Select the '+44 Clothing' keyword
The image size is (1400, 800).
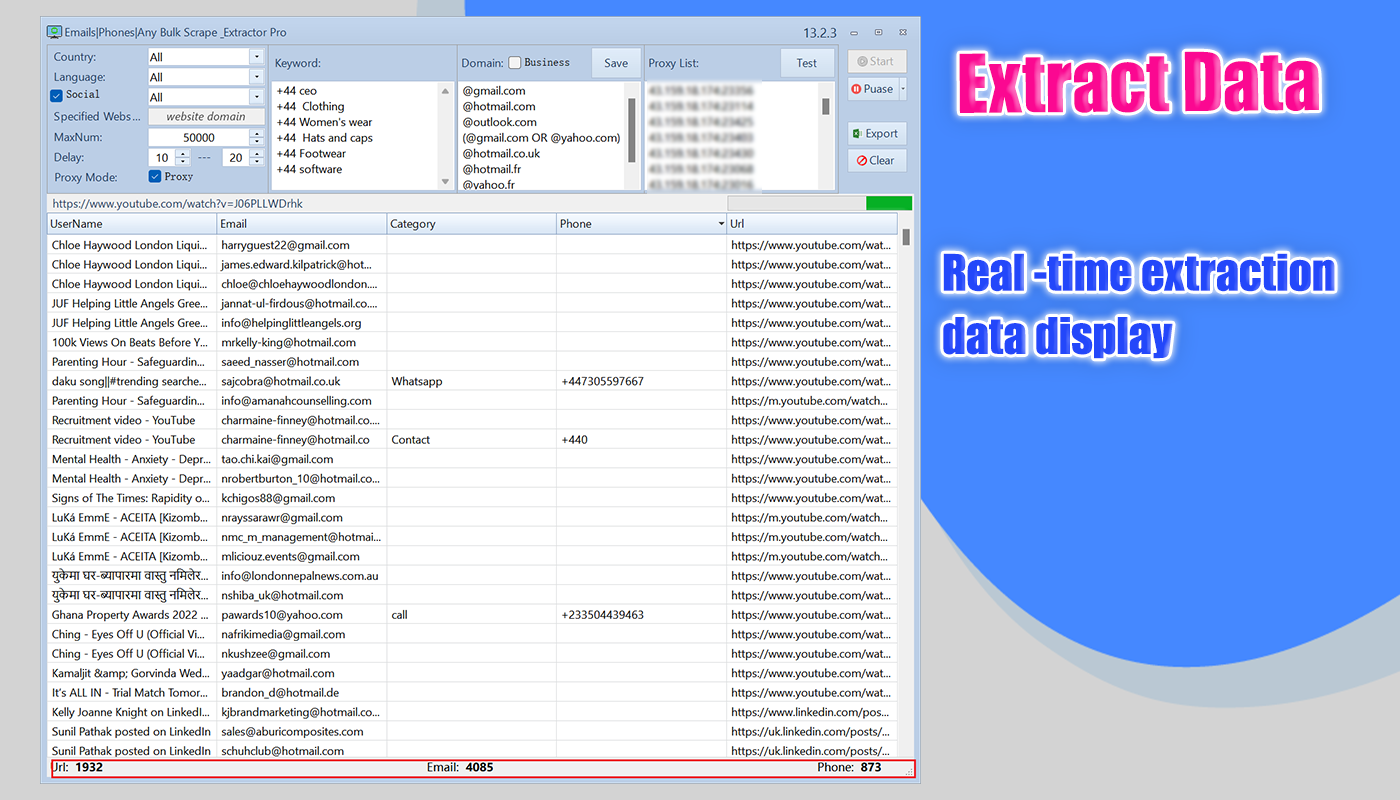[310, 106]
